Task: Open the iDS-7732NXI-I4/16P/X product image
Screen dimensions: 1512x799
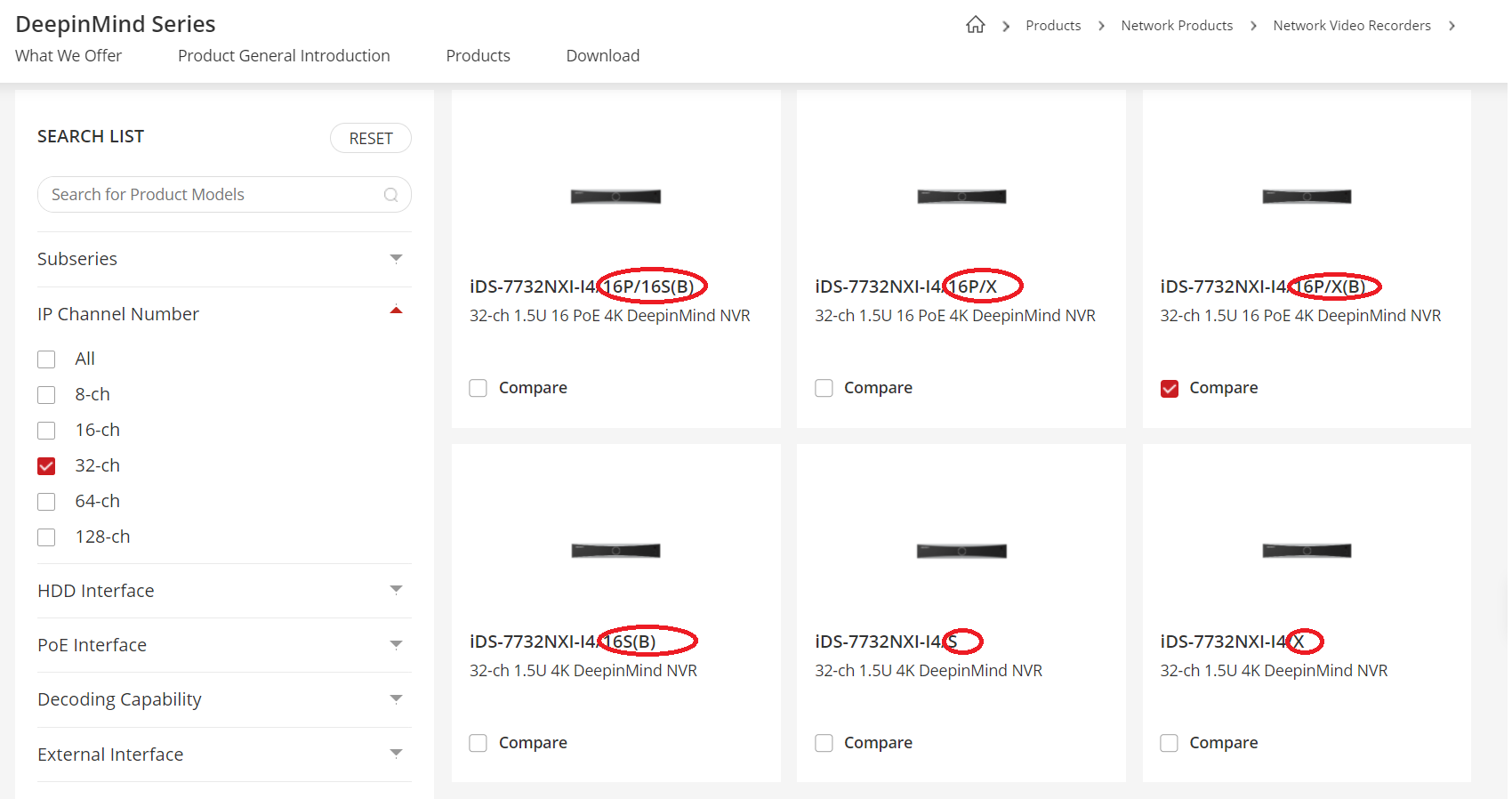Action: coord(961,197)
